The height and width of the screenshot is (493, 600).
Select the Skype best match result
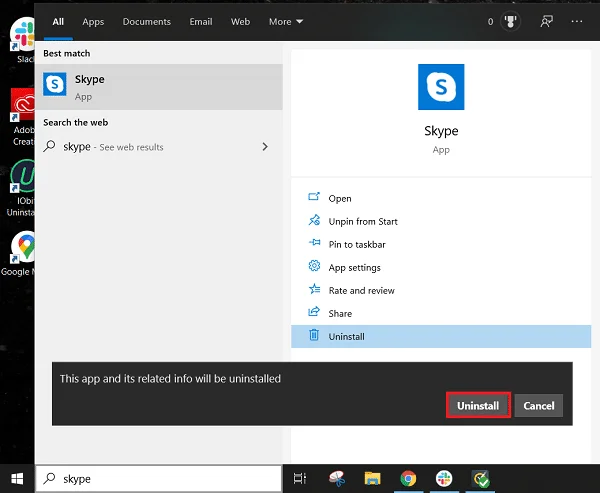159,87
